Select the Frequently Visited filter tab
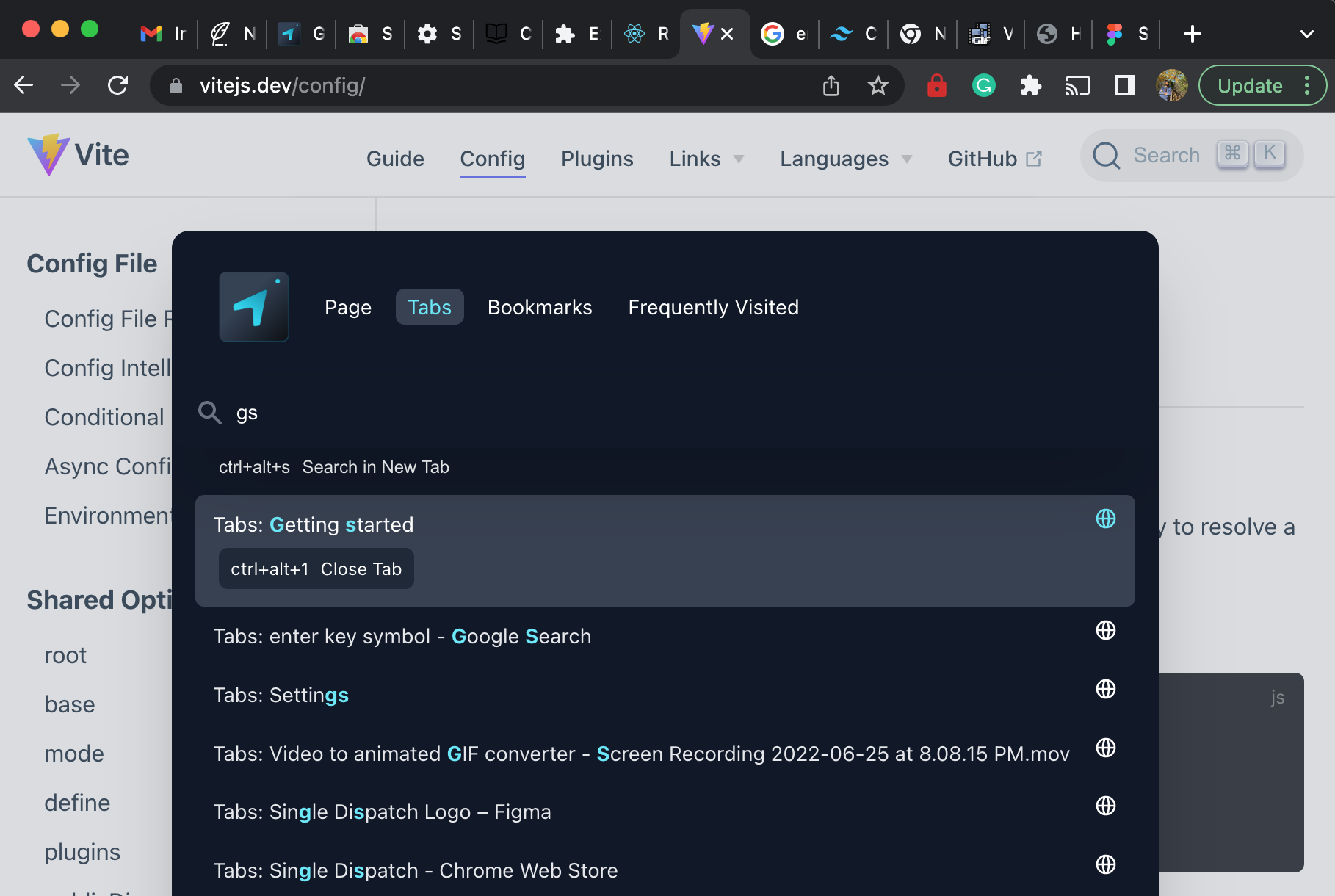The height and width of the screenshot is (896, 1335). [x=713, y=307]
